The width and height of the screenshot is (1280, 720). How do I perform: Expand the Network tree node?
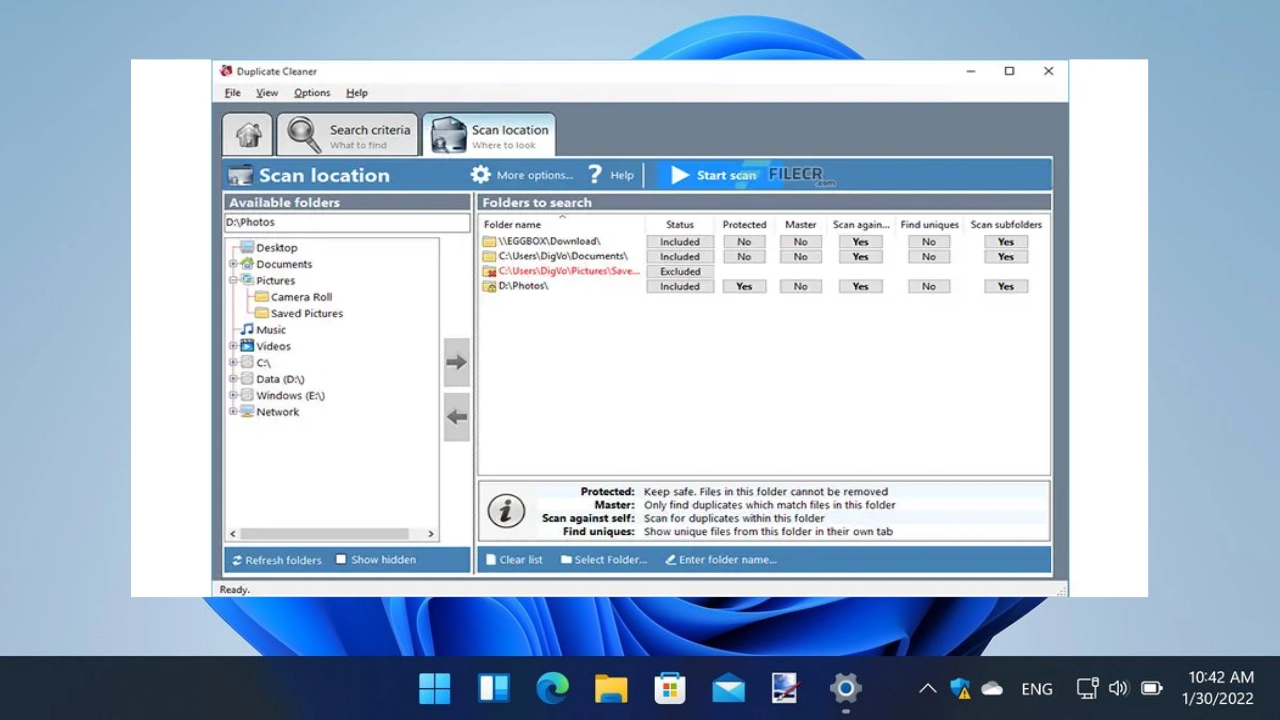pos(233,411)
